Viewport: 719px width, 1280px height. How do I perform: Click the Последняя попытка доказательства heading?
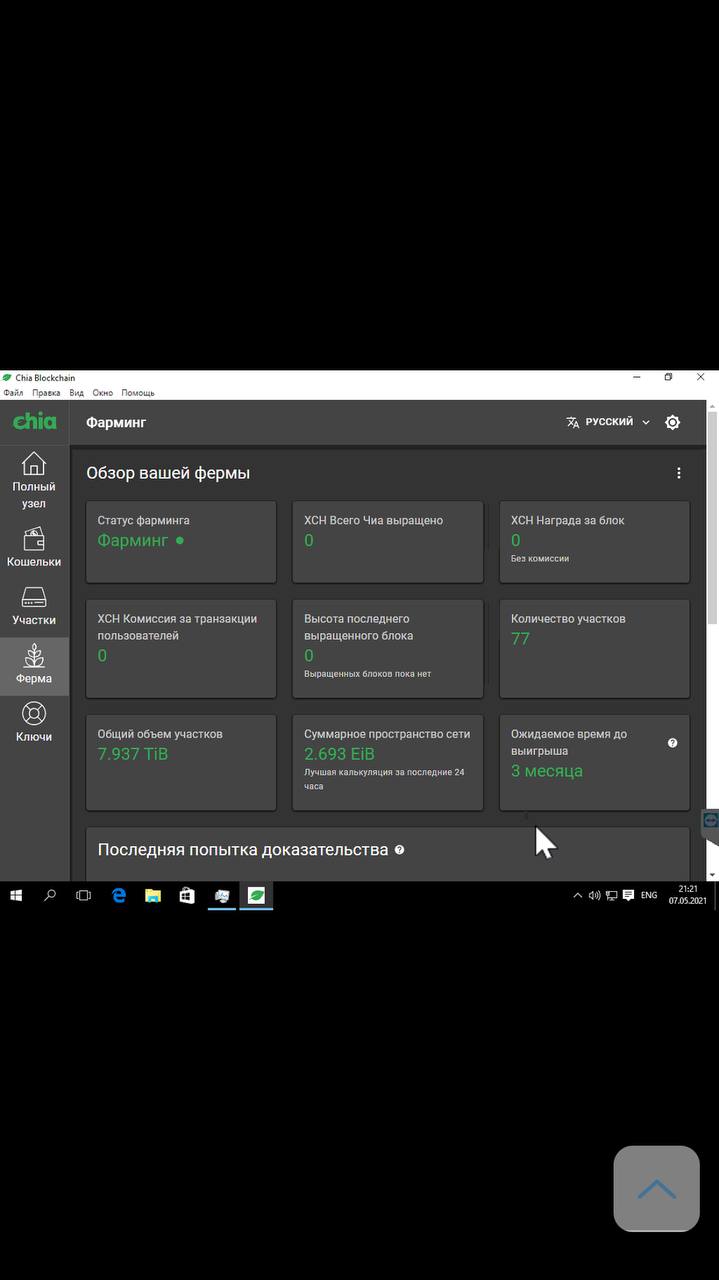pos(243,850)
